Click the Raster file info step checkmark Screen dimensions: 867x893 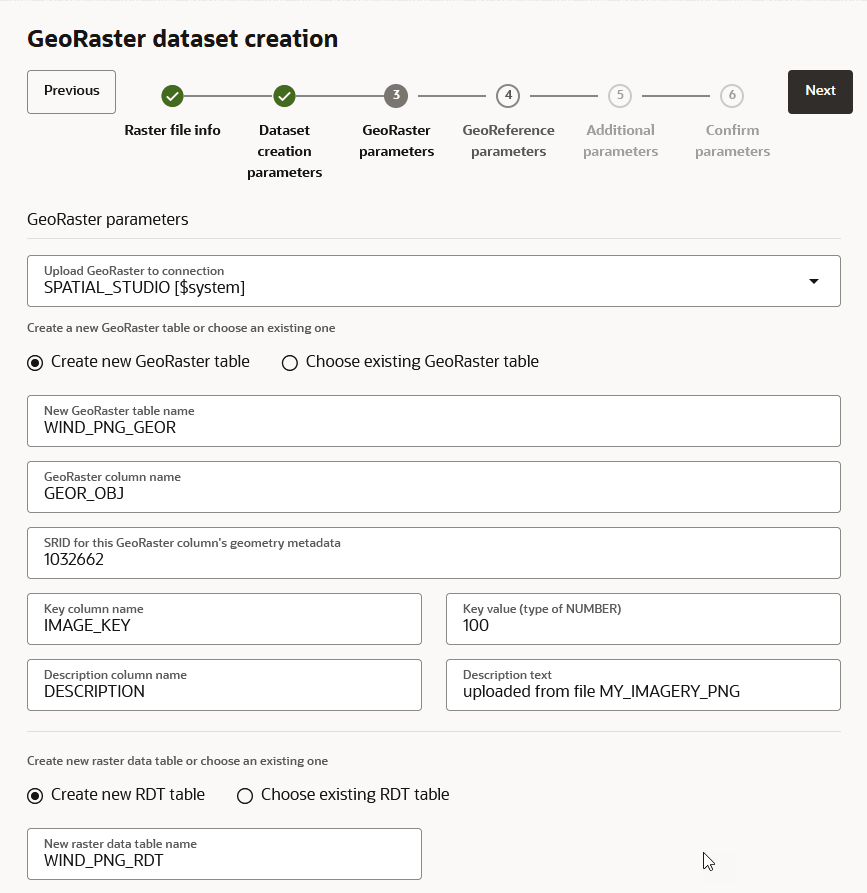coord(172,96)
